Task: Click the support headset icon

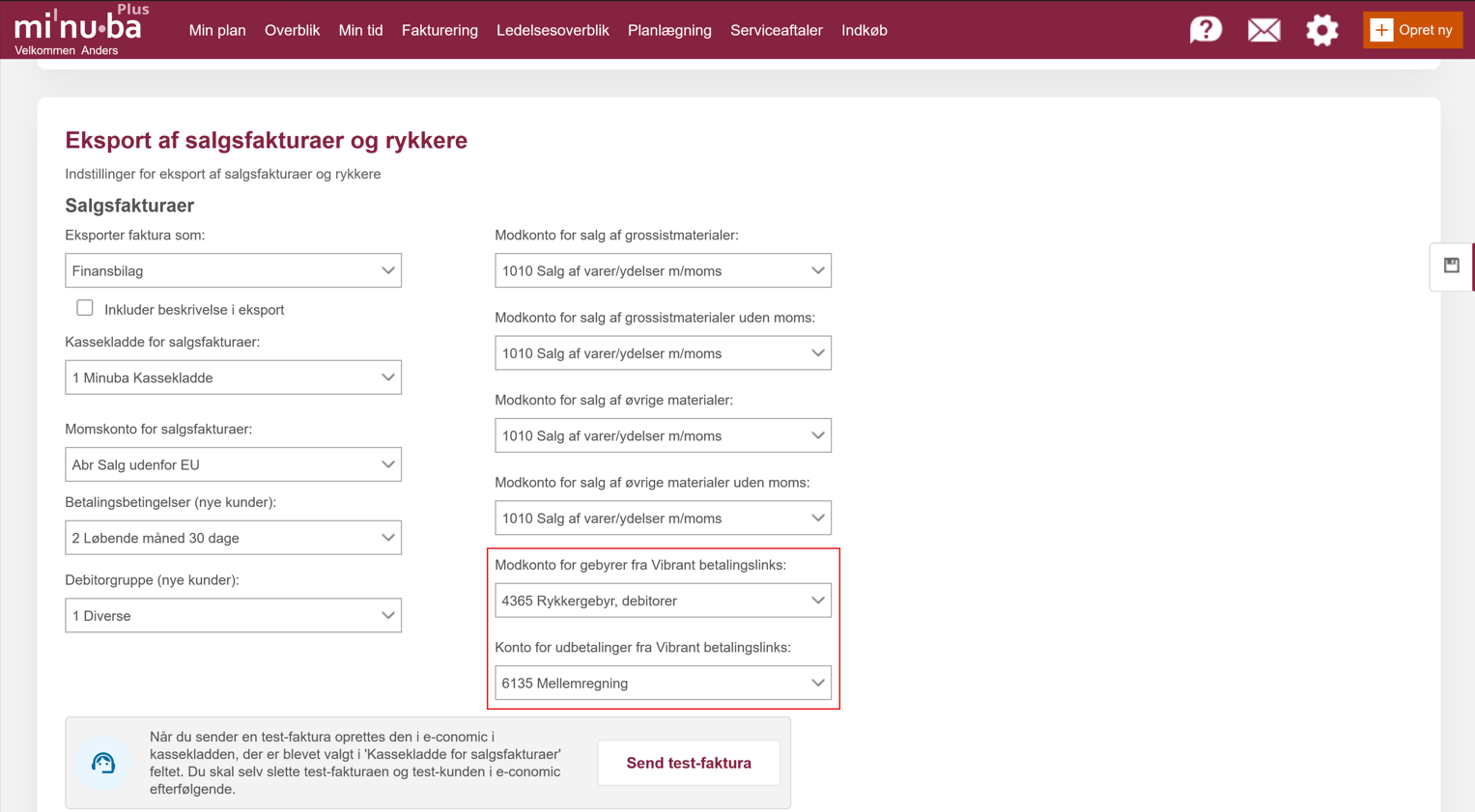Action: (103, 763)
